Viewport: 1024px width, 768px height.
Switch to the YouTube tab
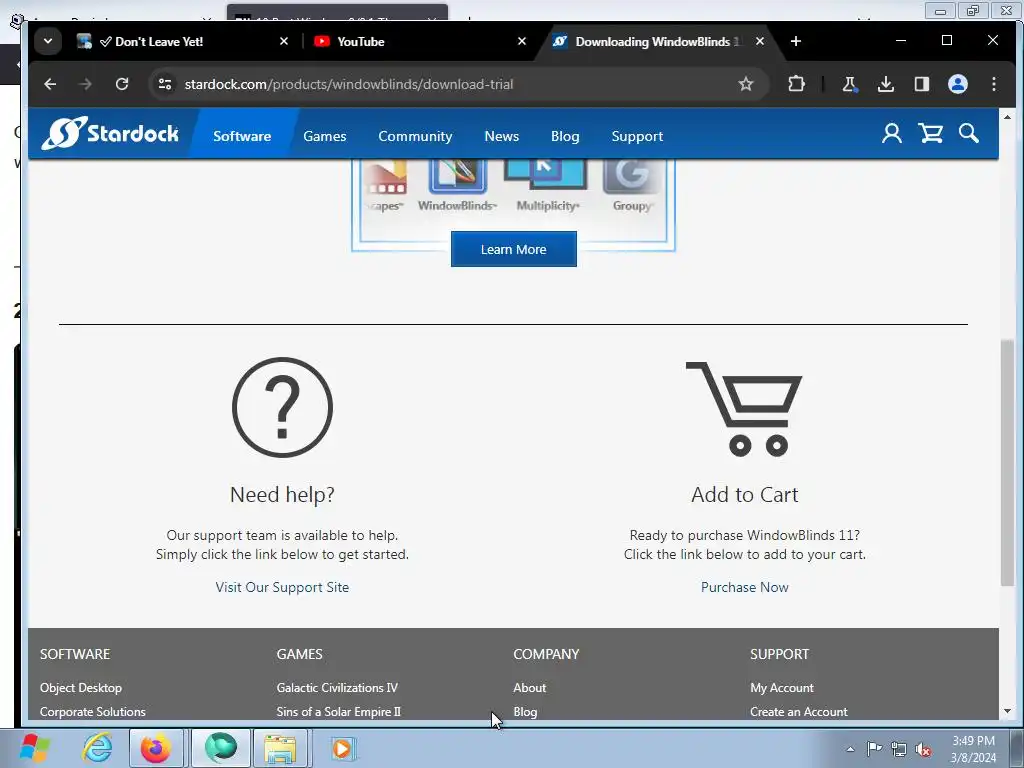[x=419, y=41]
